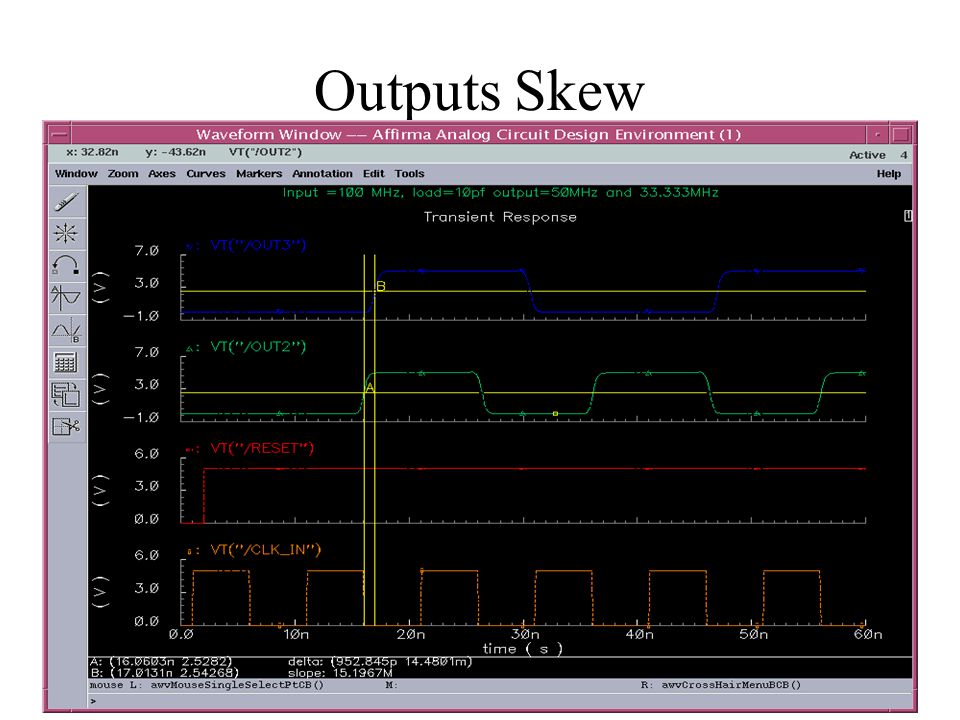960x720 pixels.
Task: Click the Undo curved arrow icon
Action: (x=66, y=265)
